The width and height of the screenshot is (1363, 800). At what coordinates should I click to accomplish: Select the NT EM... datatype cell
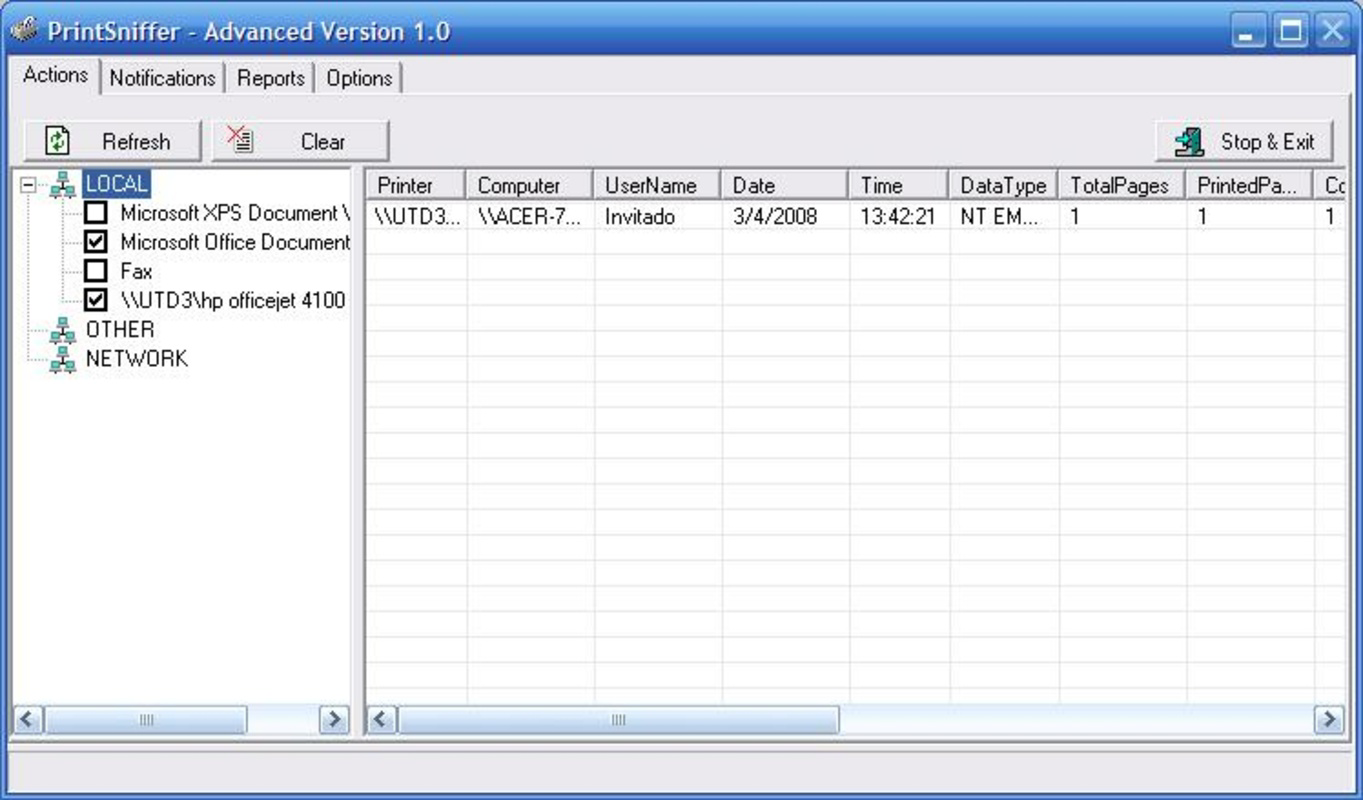pos(1004,216)
